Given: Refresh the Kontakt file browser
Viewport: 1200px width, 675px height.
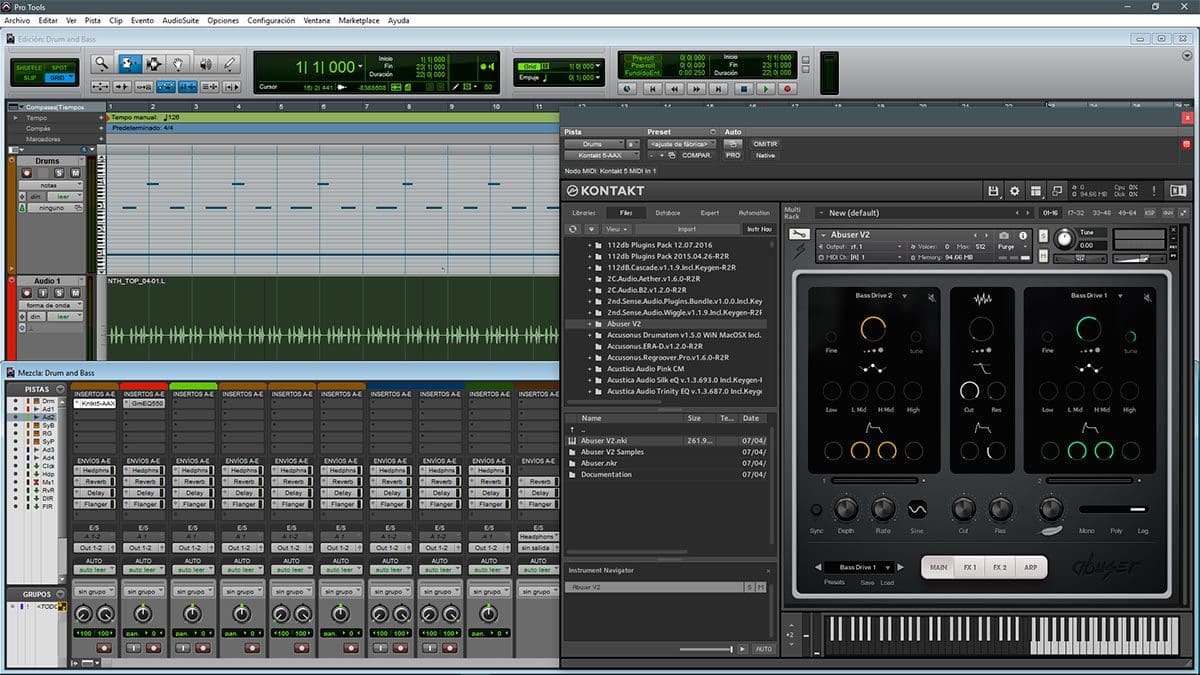Looking at the screenshot, I should (x=572, y=229).
